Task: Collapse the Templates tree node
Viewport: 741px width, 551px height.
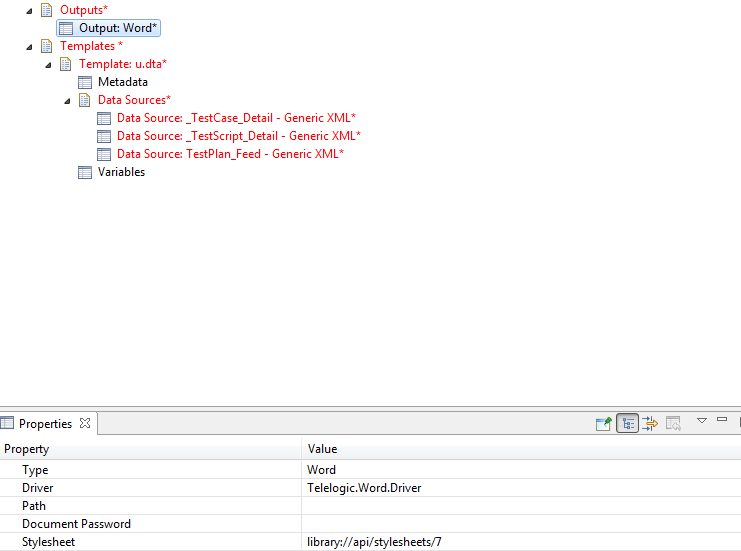Action: coord(29,46)
